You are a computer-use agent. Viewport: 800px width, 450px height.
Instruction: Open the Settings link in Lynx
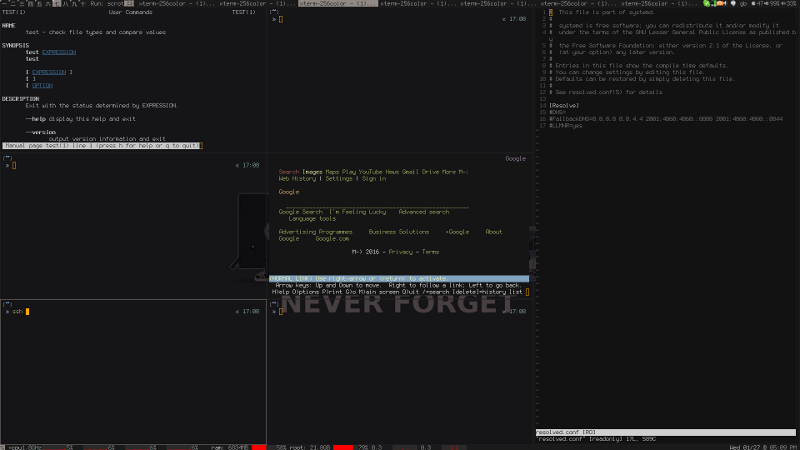[x=339, y=179]
